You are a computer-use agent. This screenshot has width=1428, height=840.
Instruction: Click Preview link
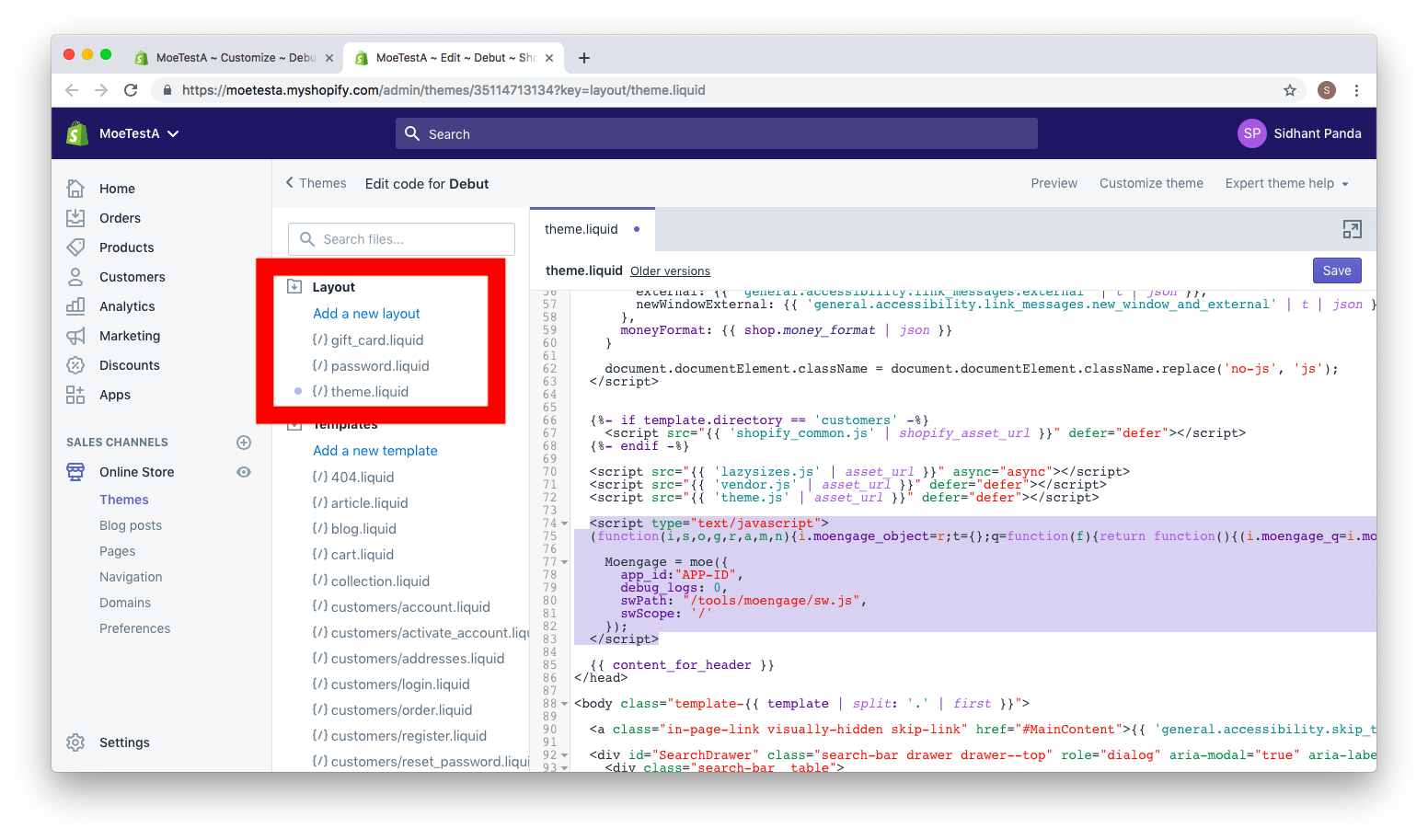[x=1054, y=183]
